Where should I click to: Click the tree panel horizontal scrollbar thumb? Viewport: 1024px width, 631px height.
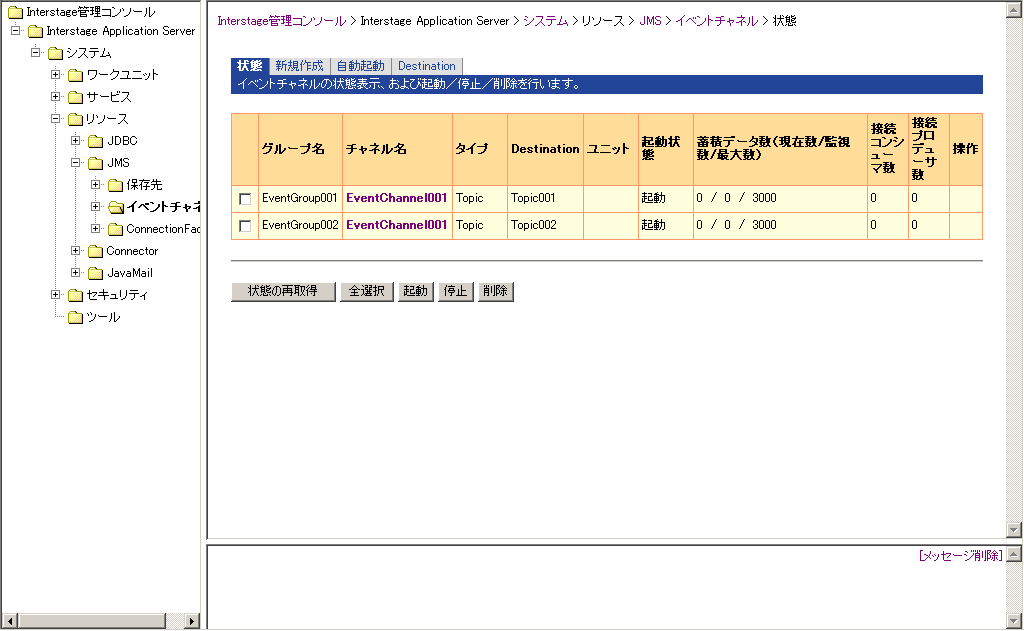[x=91, y=621]
